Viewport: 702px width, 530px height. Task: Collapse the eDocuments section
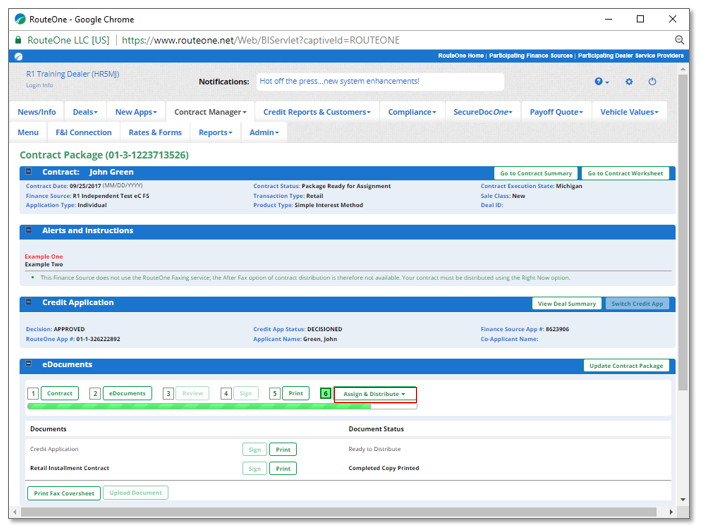click(29, 364)
